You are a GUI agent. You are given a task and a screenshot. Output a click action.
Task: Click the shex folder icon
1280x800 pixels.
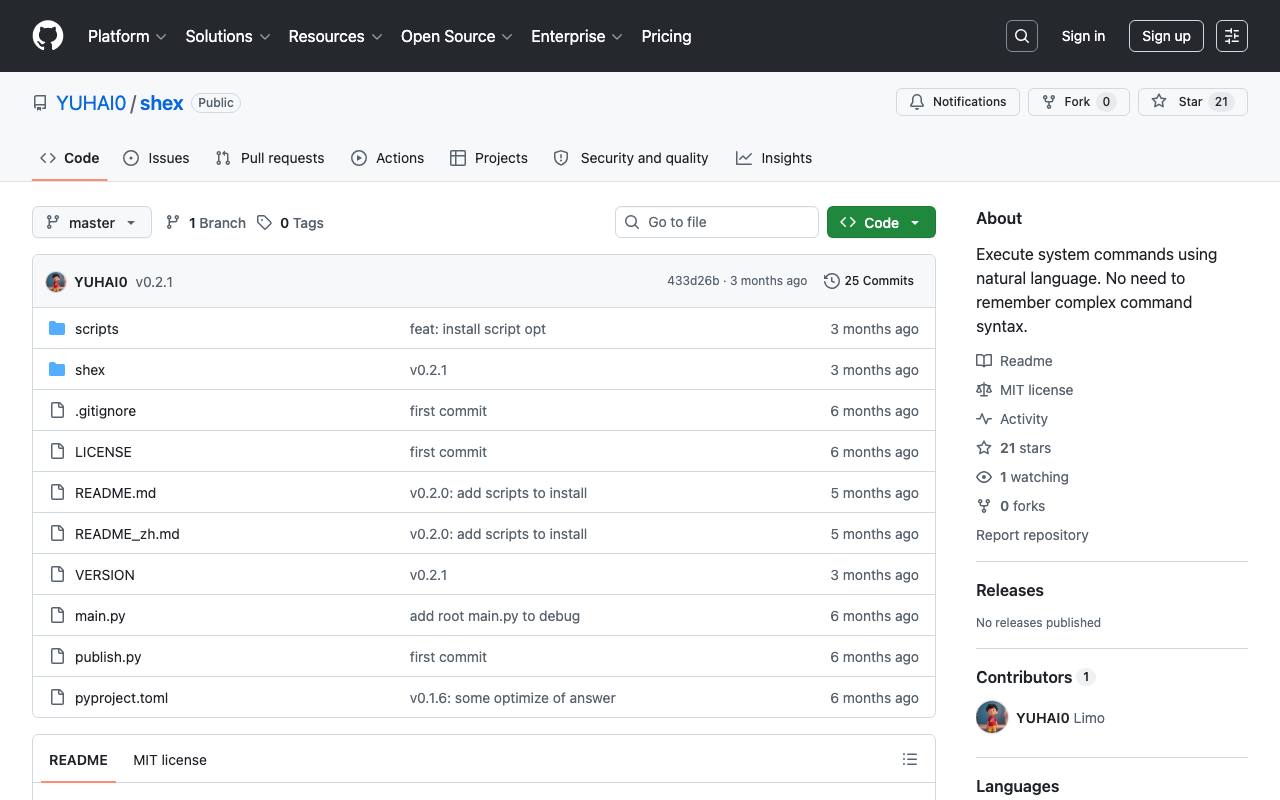pos(57,369)
